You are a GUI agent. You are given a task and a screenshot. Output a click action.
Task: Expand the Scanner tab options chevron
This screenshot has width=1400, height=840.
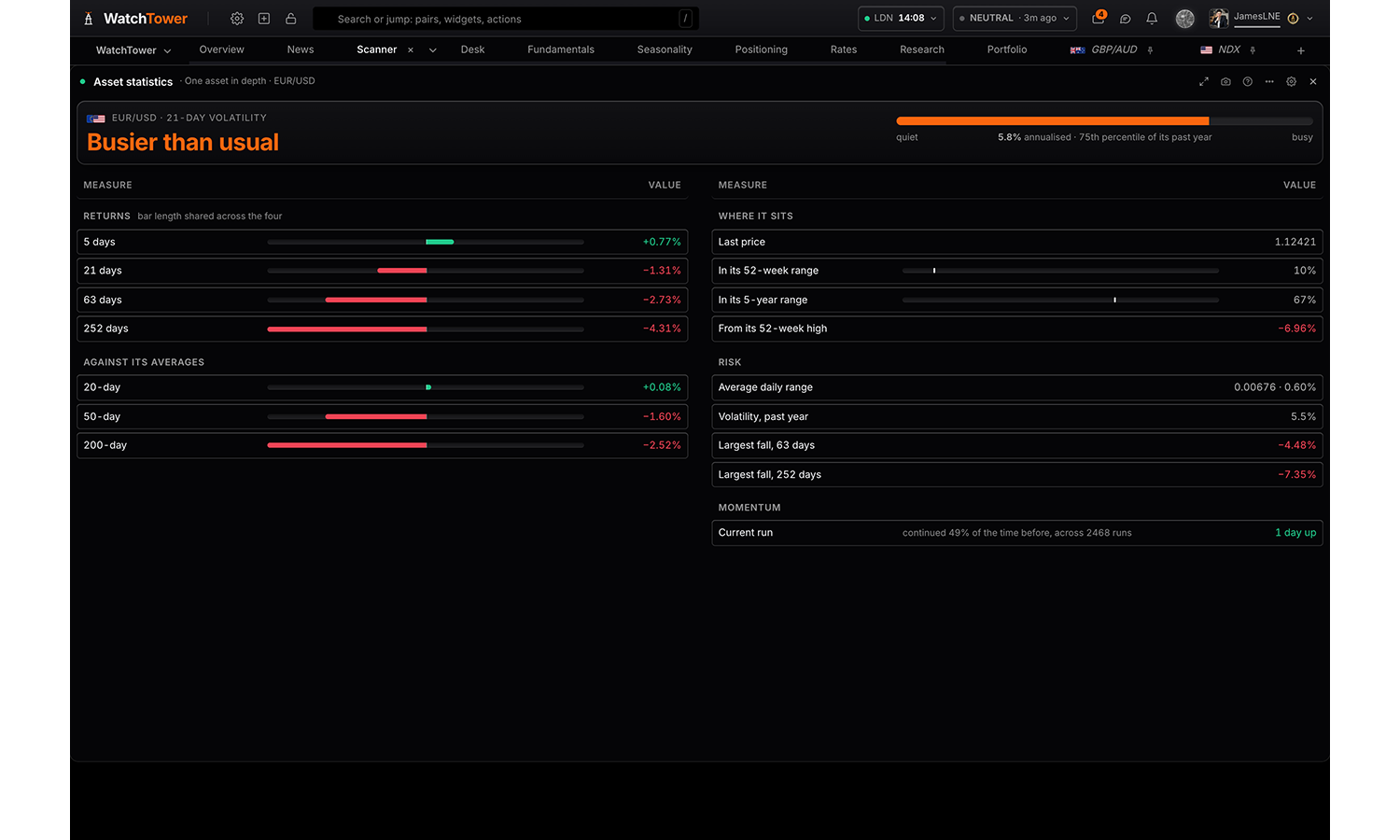[433, 50]
